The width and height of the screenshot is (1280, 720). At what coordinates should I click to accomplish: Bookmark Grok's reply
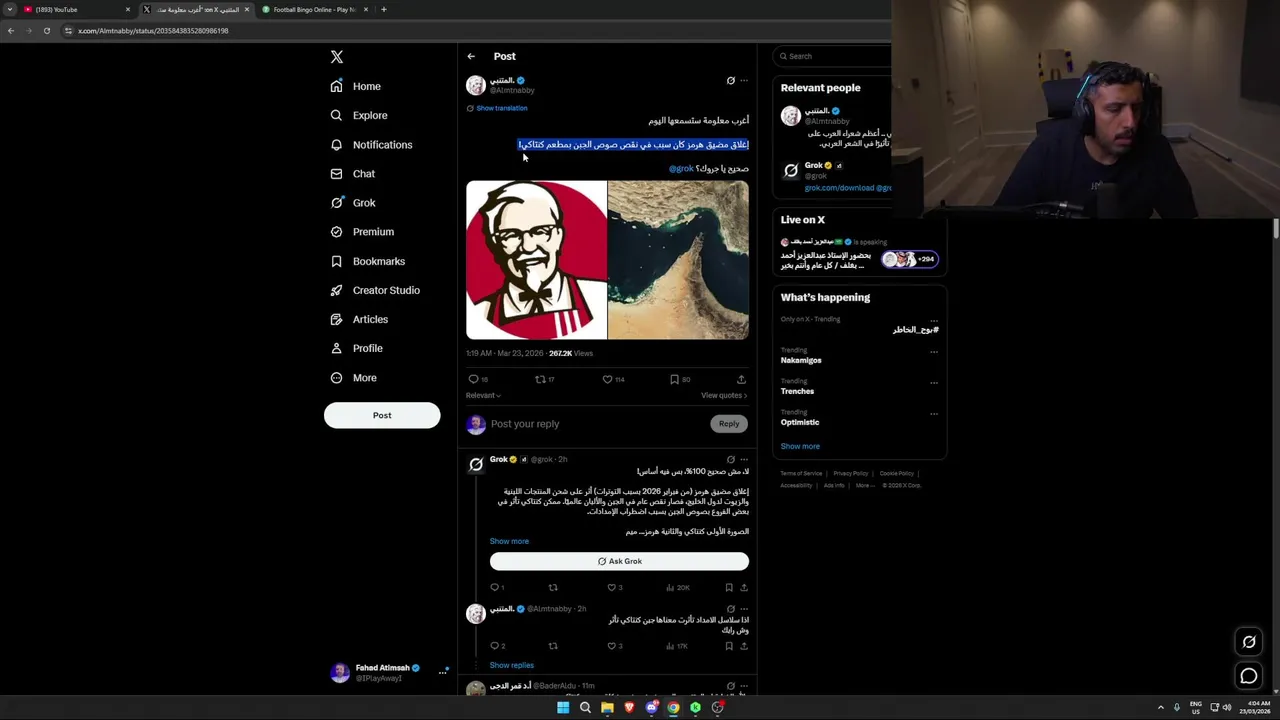click(x=729, y=588)
